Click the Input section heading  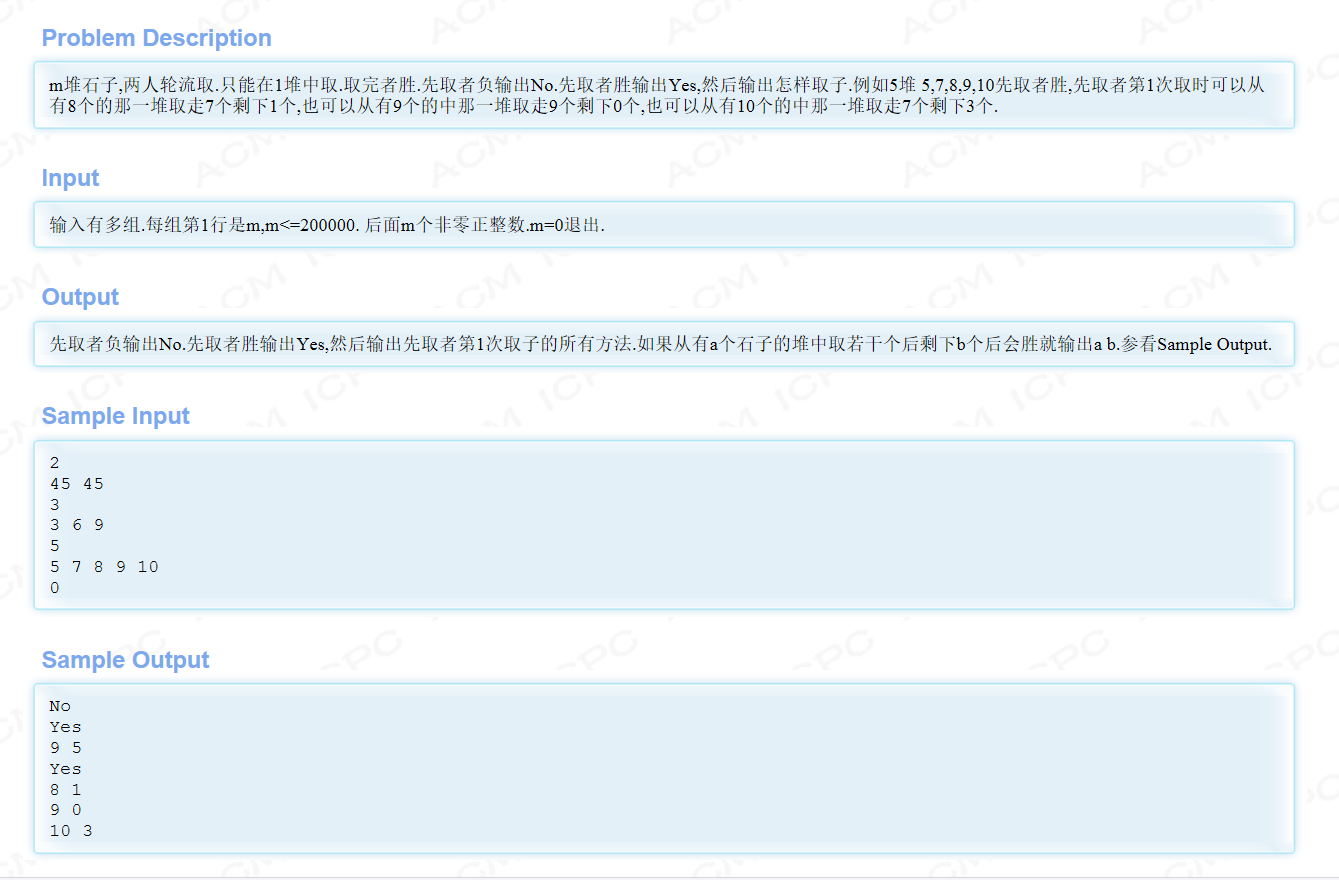point(70,178)
